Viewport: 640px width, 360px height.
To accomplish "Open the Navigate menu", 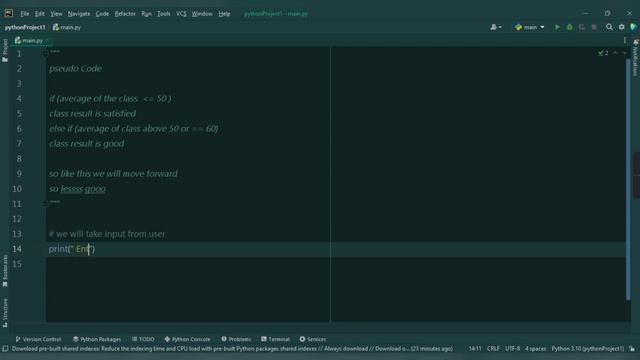I will point(79,13).
